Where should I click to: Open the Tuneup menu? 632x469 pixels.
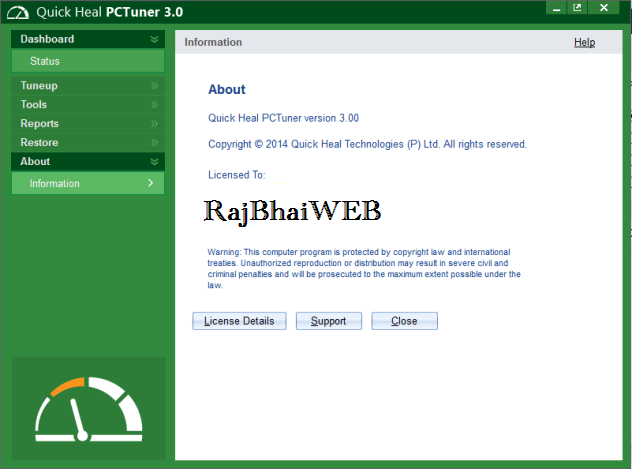click(88, 86)
